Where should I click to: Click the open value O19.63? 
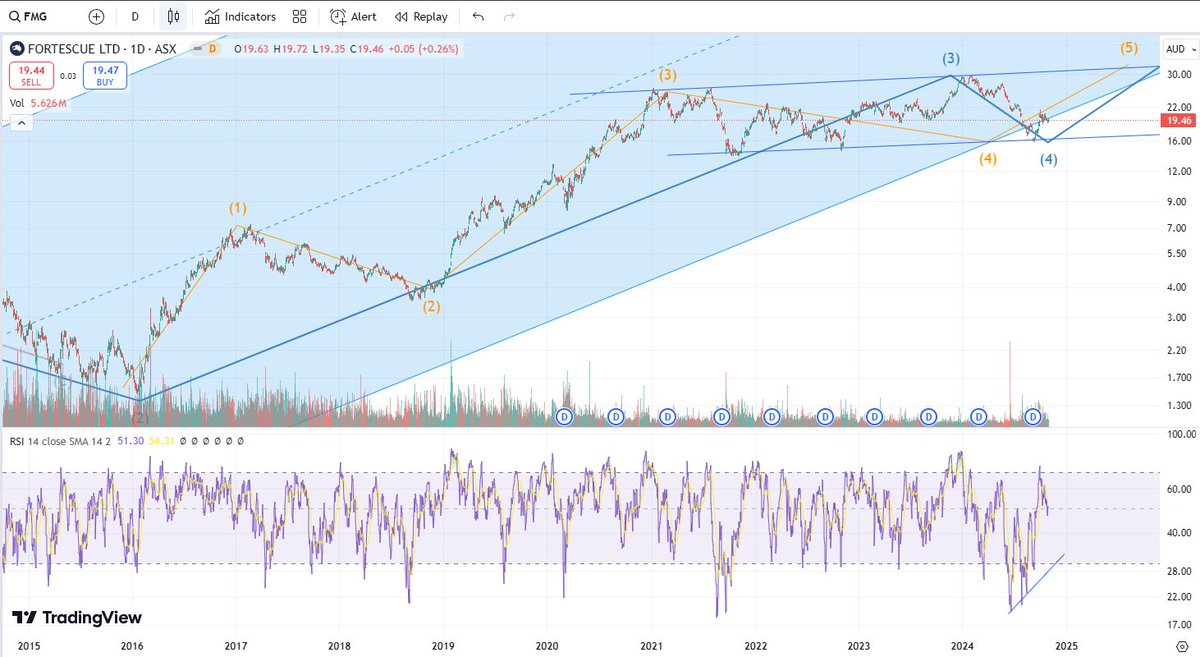[x=253, y=49]
